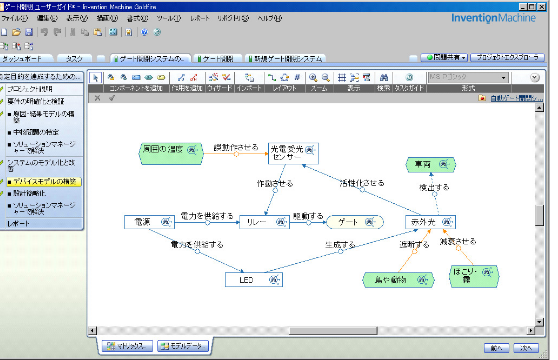Expand the round chevron toolbar options button
The height and width of the screenshot is (360, 558).
tap(535, 78)
